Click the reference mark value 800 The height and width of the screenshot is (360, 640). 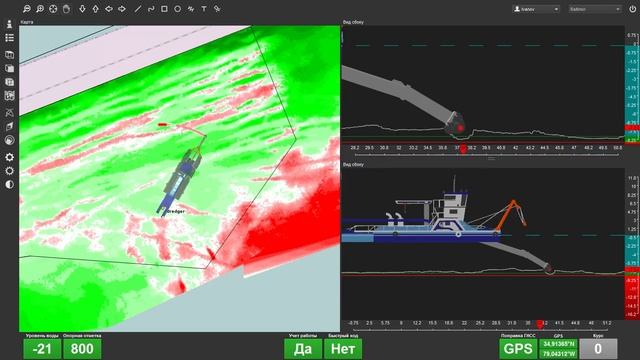click(82, 349)
